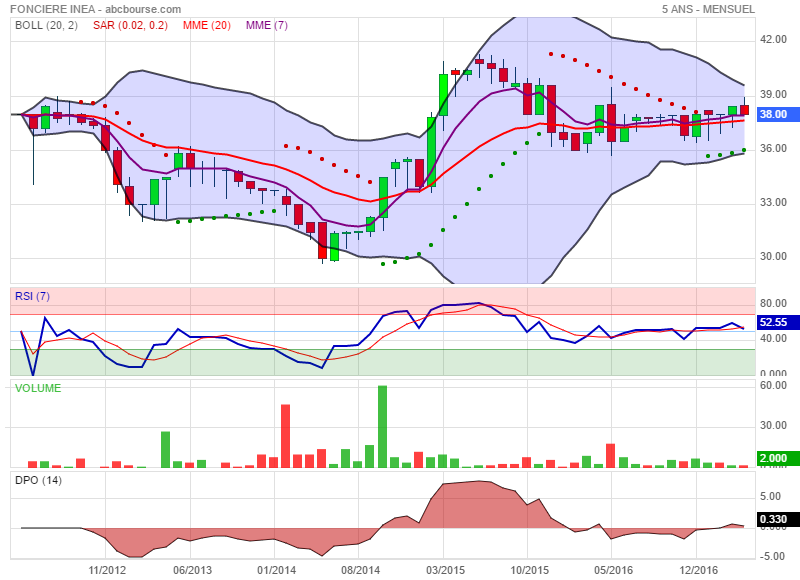Click the RSI (7) panel label
Screen dimensions: 800x580
32,296
